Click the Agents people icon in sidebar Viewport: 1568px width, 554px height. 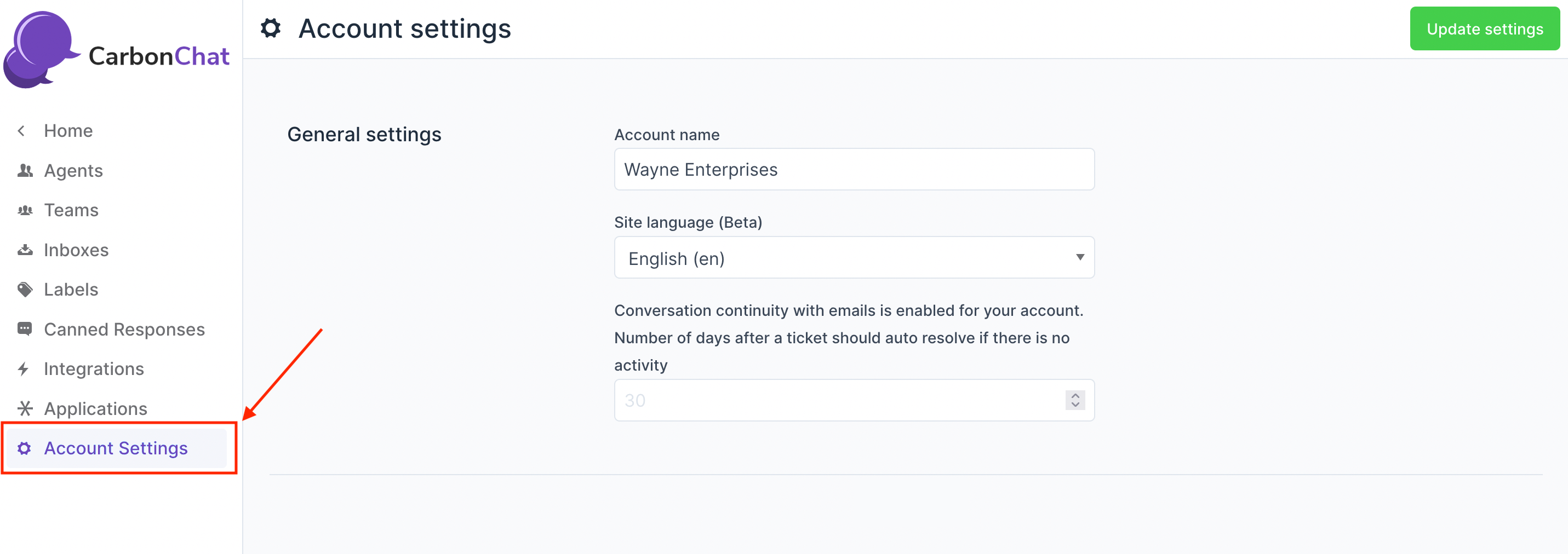25,171
